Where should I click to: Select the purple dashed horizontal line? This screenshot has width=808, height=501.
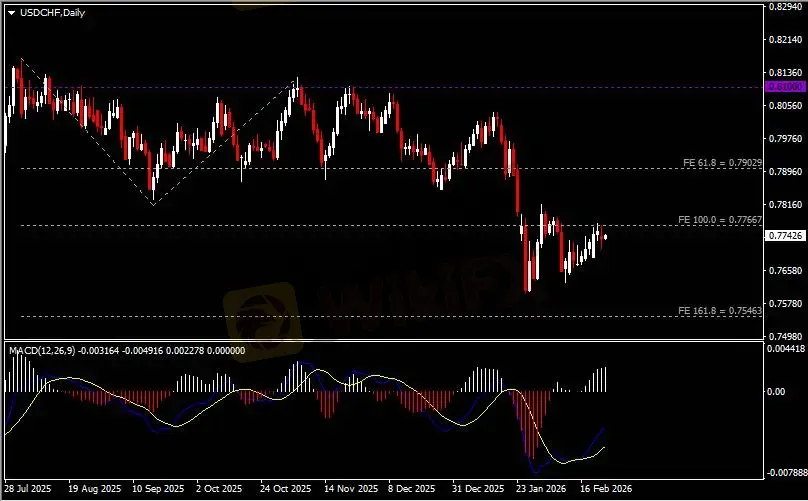pyautogui.click(x=400, y=87)
